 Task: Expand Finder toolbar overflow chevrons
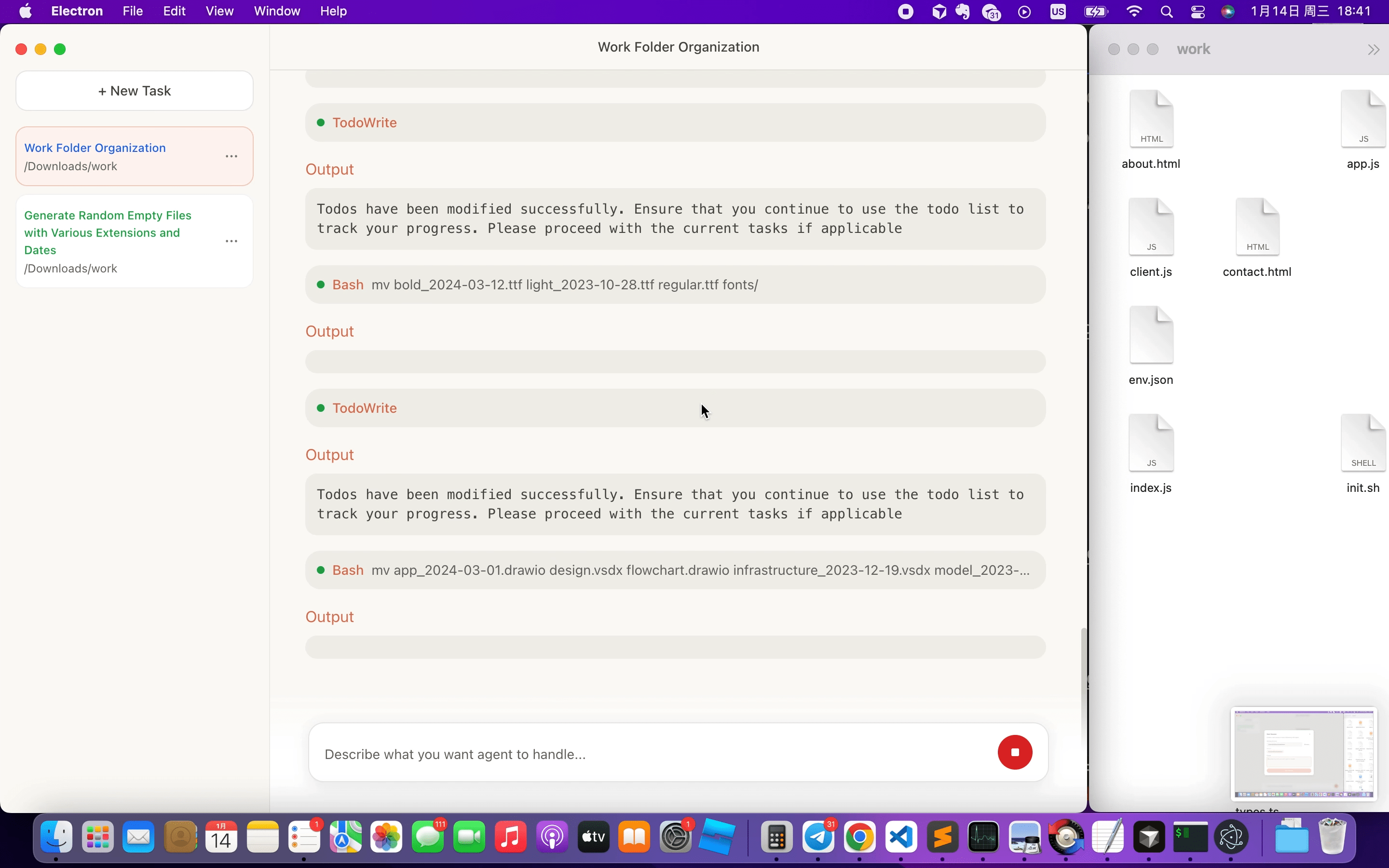click(1373, 50)
